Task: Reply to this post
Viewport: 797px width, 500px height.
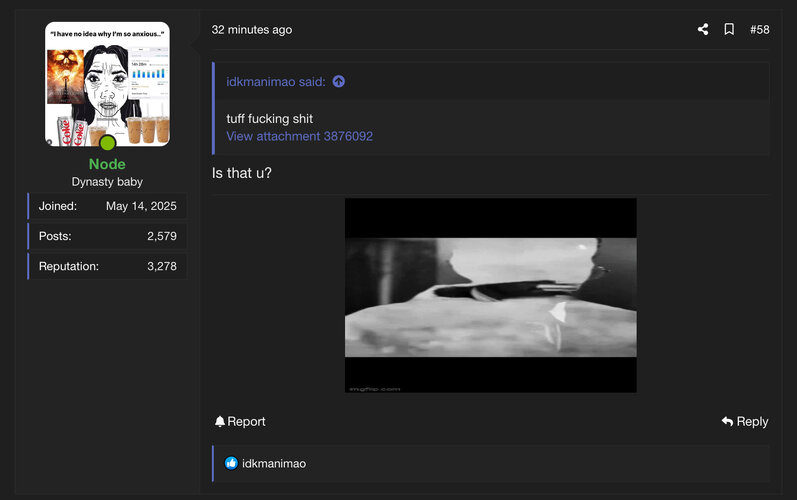Action: 745,421
